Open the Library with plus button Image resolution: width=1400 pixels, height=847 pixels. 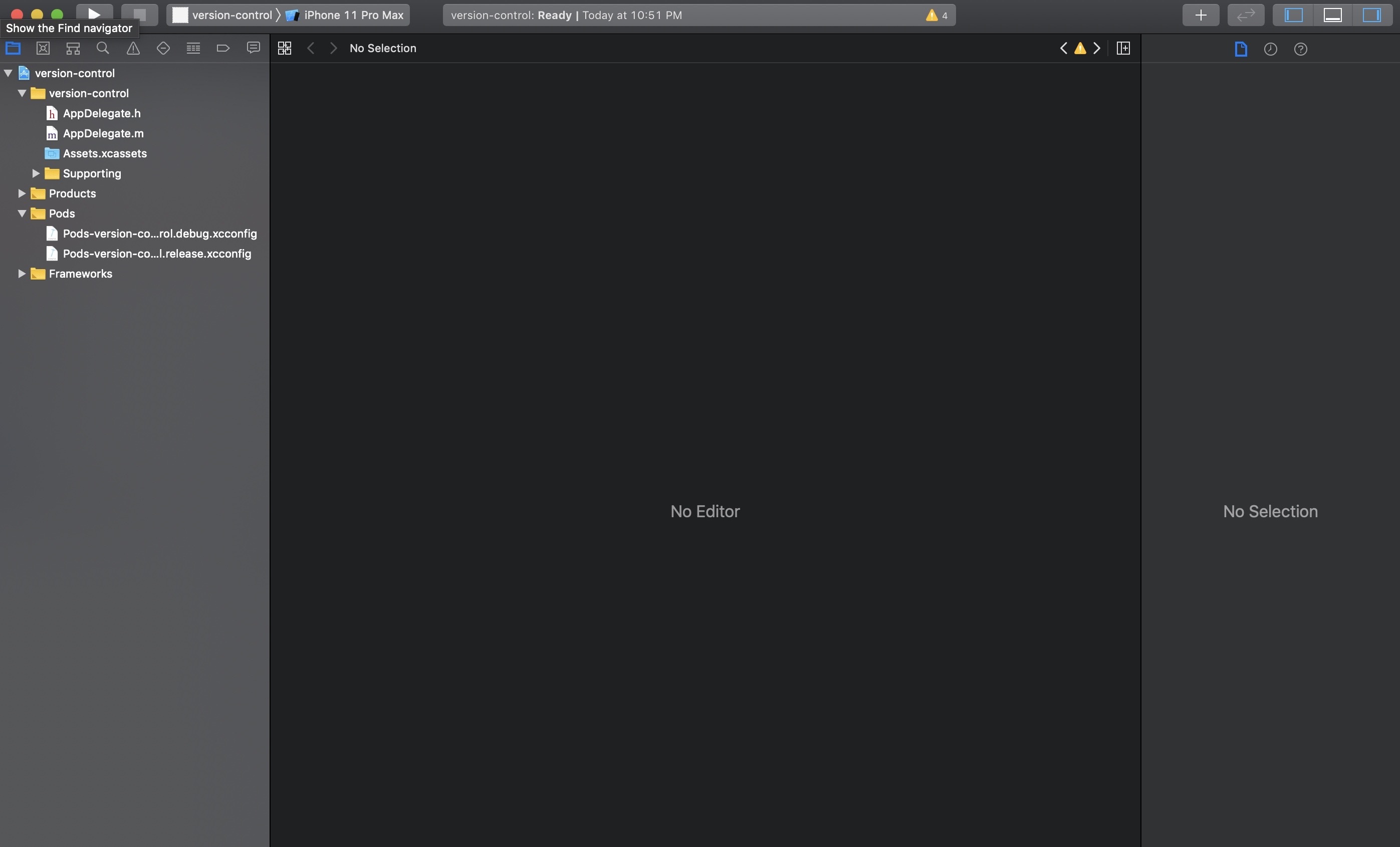point(1201,15)
